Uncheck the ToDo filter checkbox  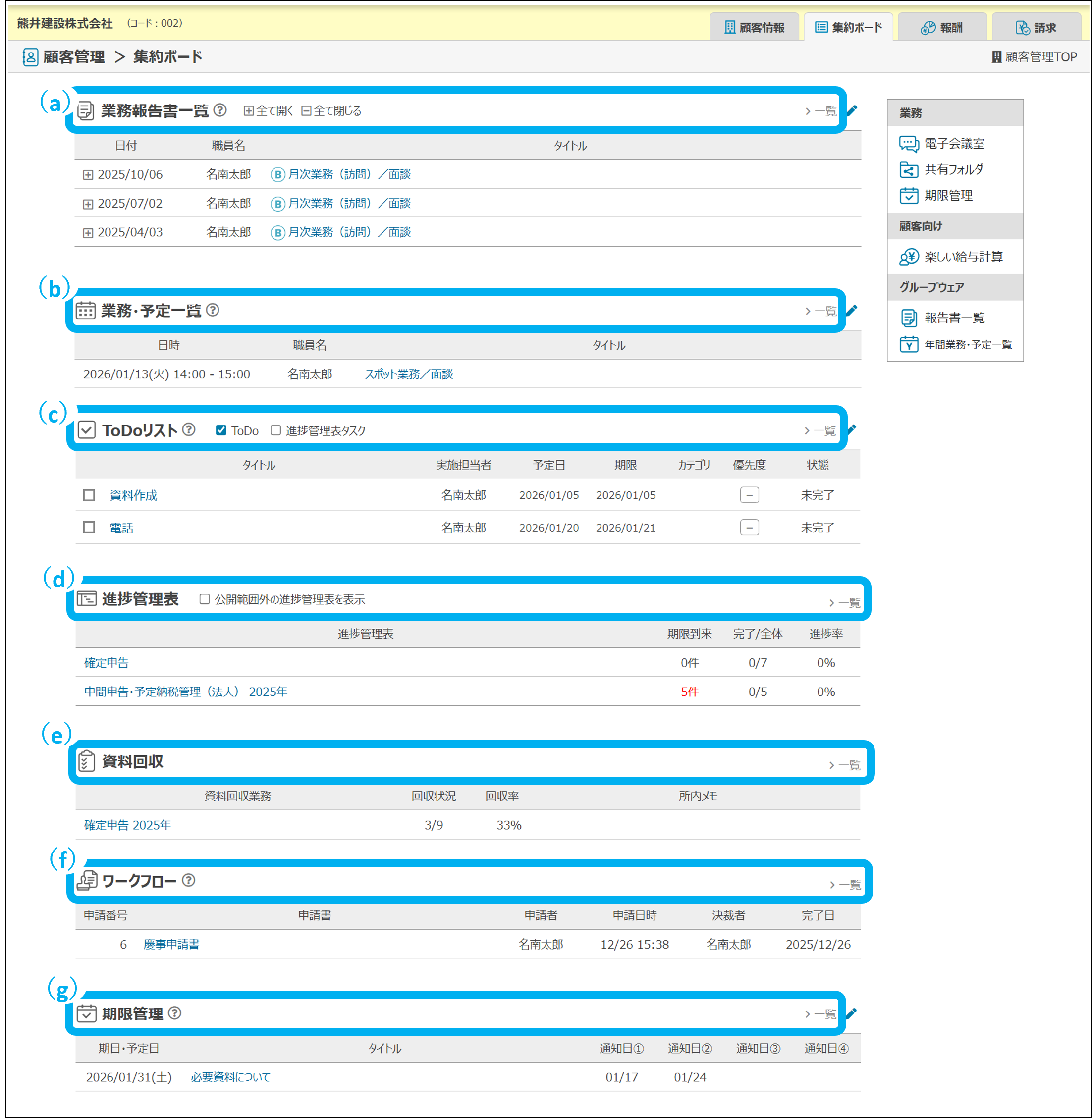click(221, 430)
